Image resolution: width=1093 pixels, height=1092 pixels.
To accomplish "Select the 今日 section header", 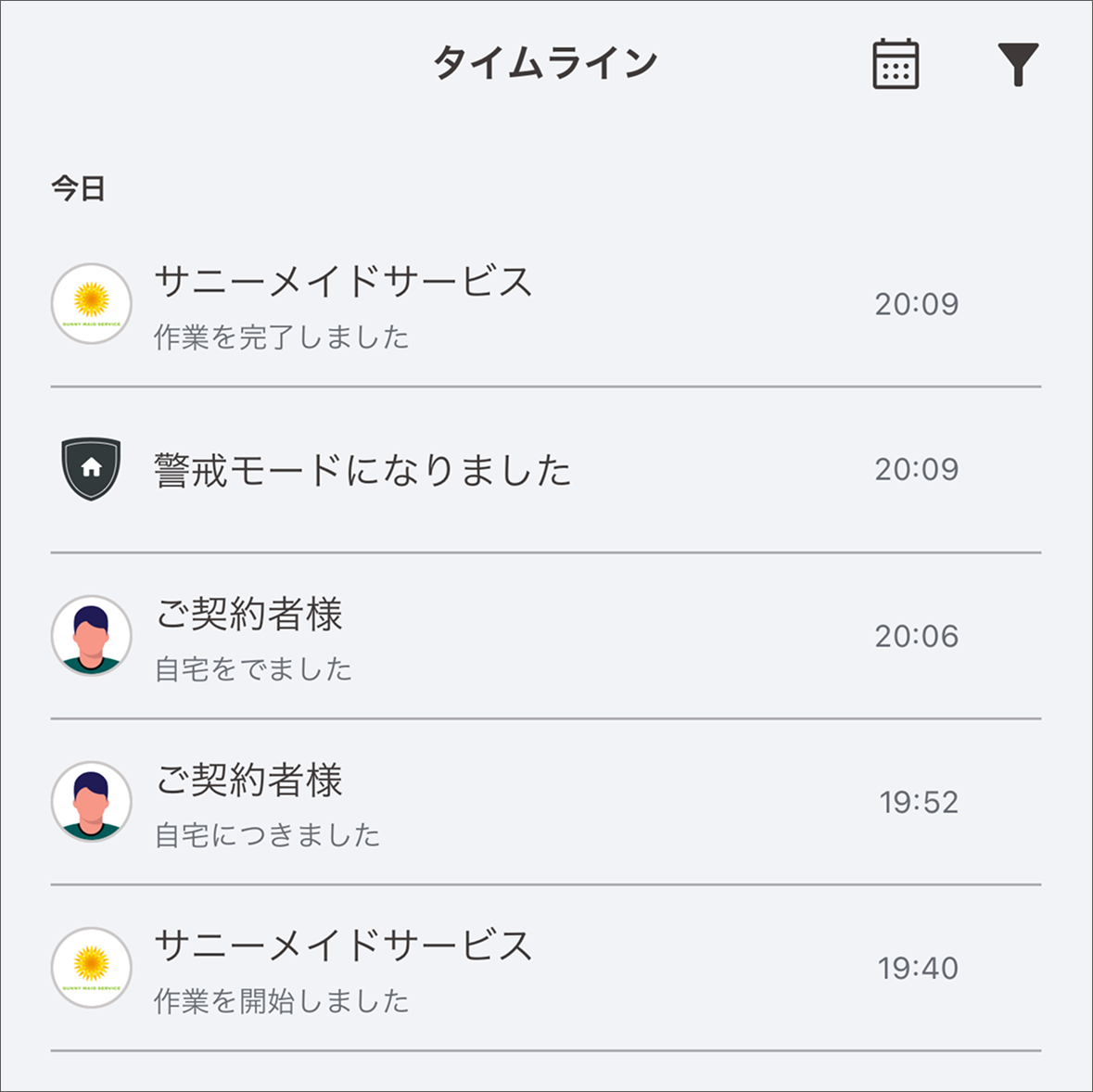I will (x=74, y=188).
